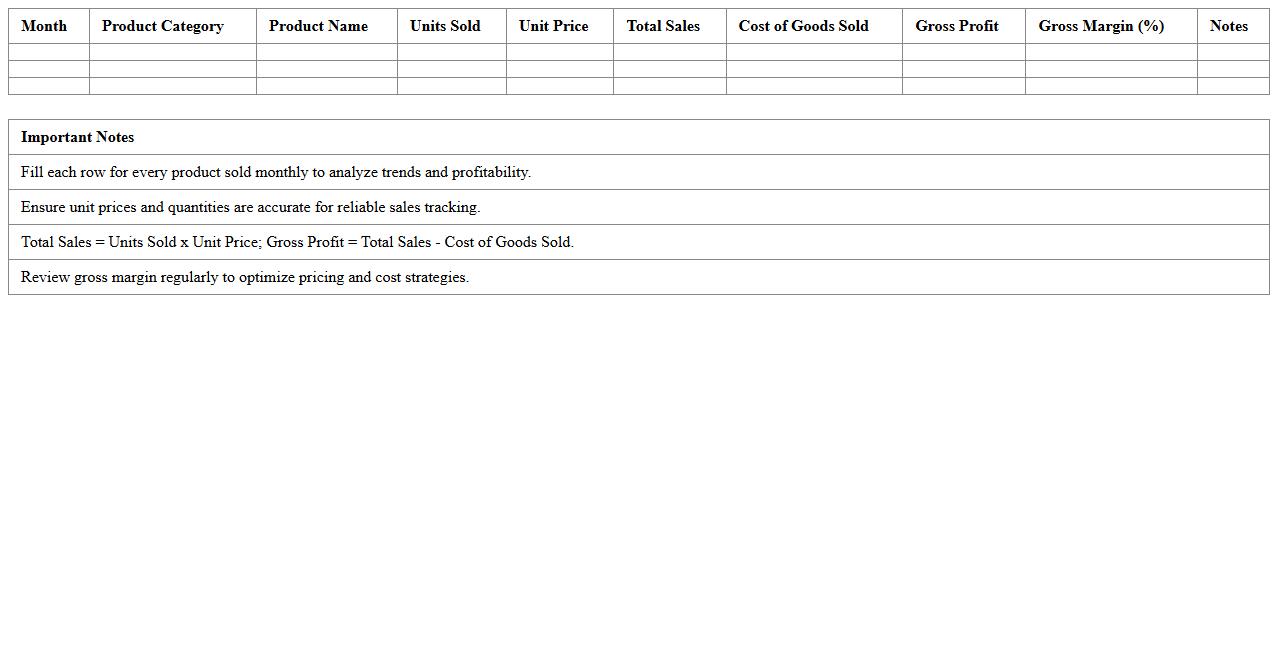The width and height of the screenshot is (1278, 650).
Task: Click the last empty cell under Notes column
Action: [1233, 86]
